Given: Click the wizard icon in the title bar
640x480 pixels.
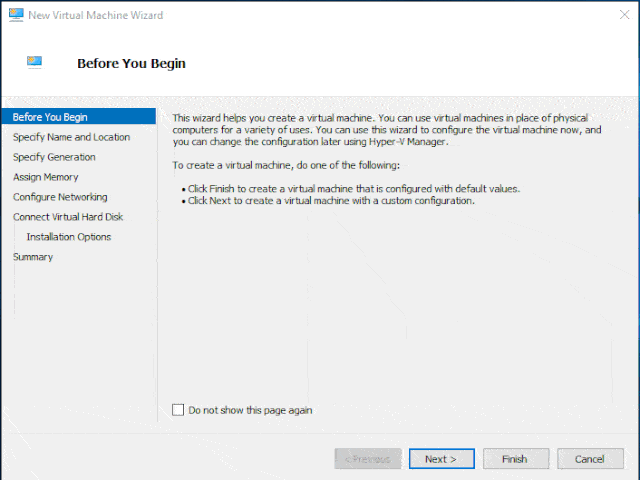Looking at the screenshot, I should [x=15, y=15].
